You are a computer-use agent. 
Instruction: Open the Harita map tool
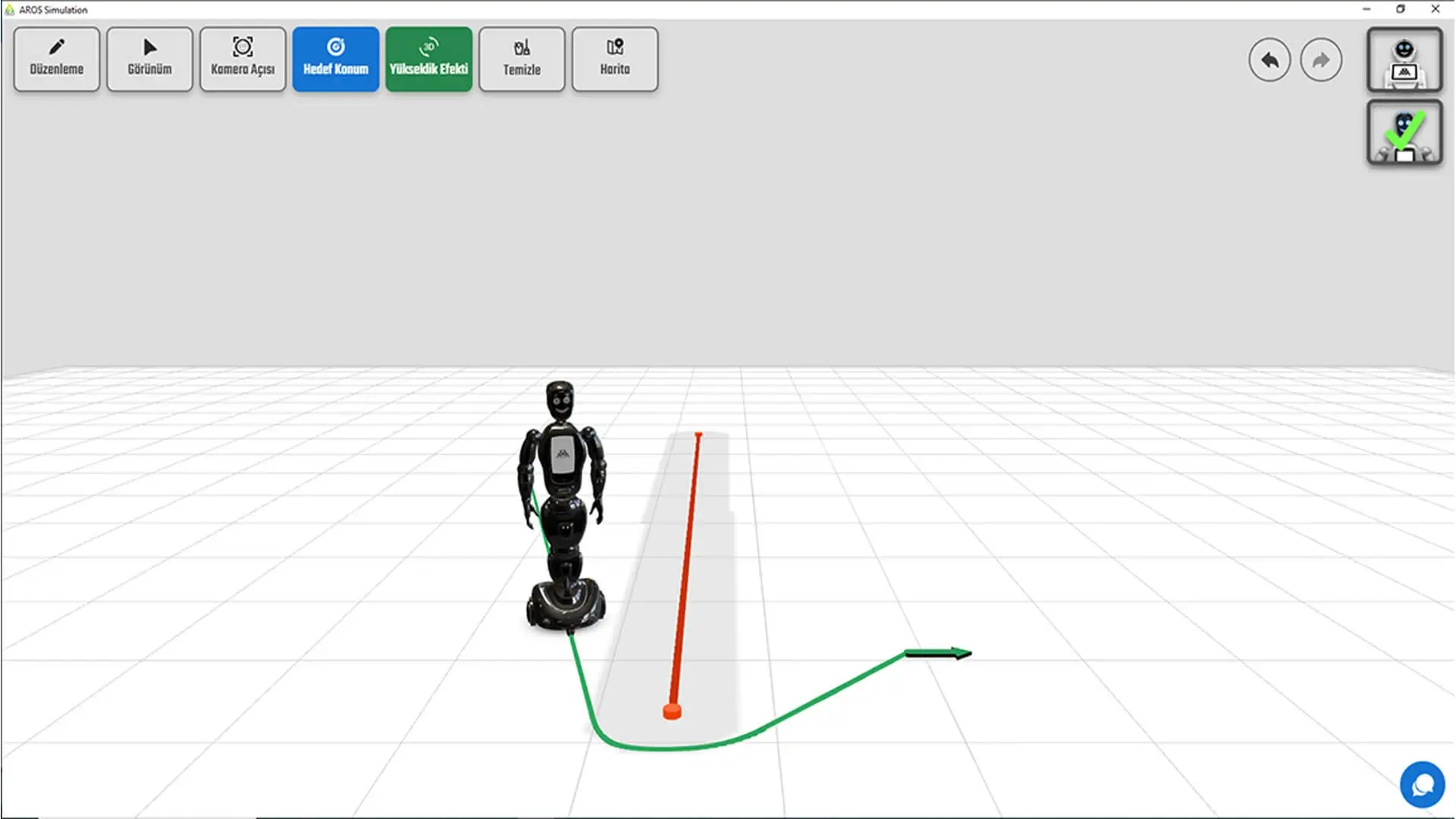(x=614, y=59)
